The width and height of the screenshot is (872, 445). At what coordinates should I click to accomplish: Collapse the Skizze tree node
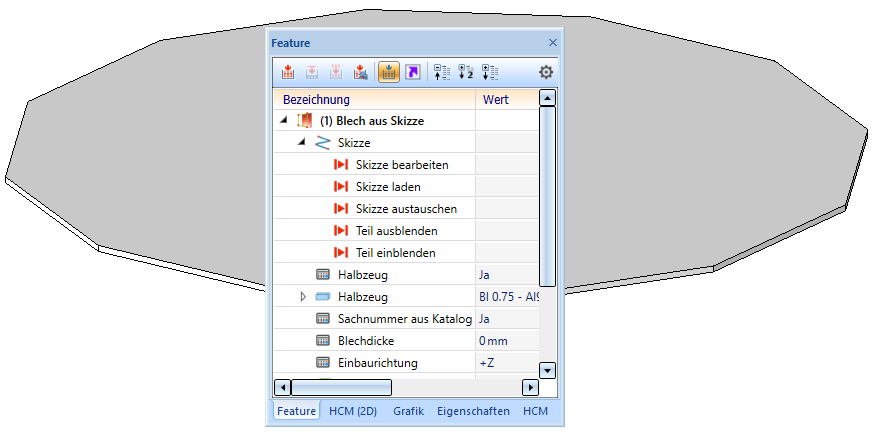click(302, 143)
